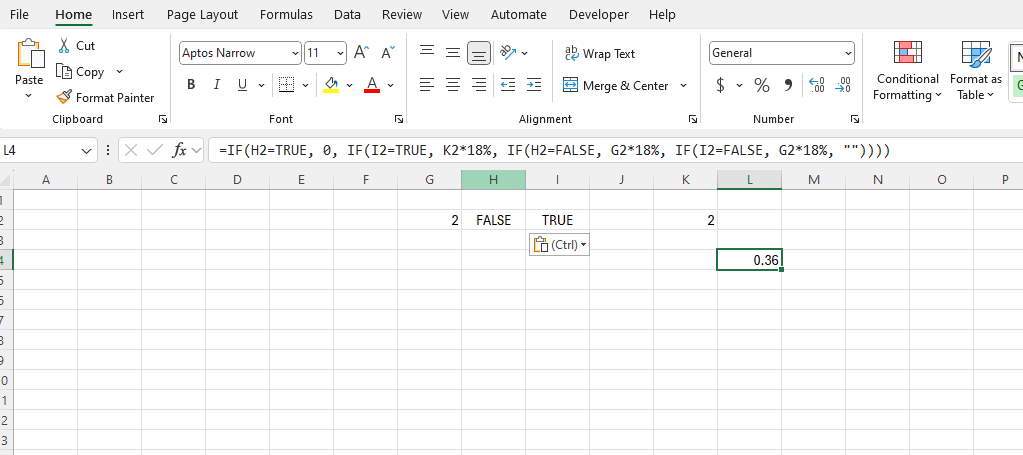Screen dimensions: 1023x455
Task: Toggle bold formatting
Action: point(191,85)
